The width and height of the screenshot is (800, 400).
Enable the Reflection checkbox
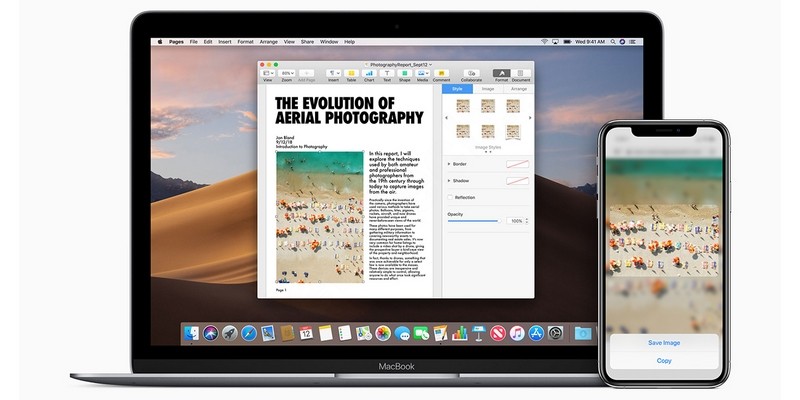click(450, 197)
